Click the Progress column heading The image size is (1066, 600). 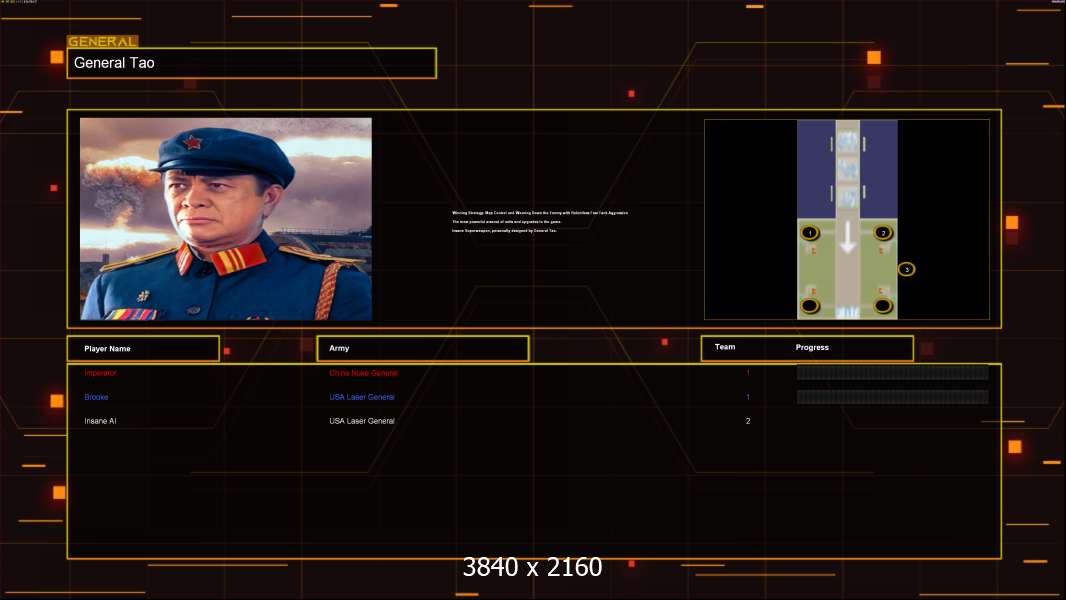click(x=812, y=347)
